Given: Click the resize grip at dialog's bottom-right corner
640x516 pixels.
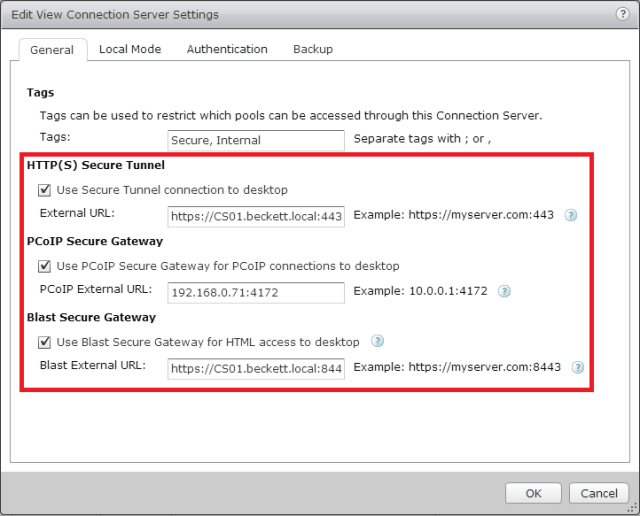Looking at the screenshot, I should pos(632,509).
